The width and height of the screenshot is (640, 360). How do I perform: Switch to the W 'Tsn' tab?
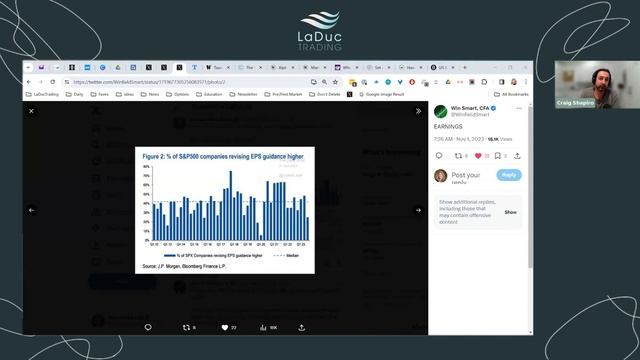pos(218,67)
